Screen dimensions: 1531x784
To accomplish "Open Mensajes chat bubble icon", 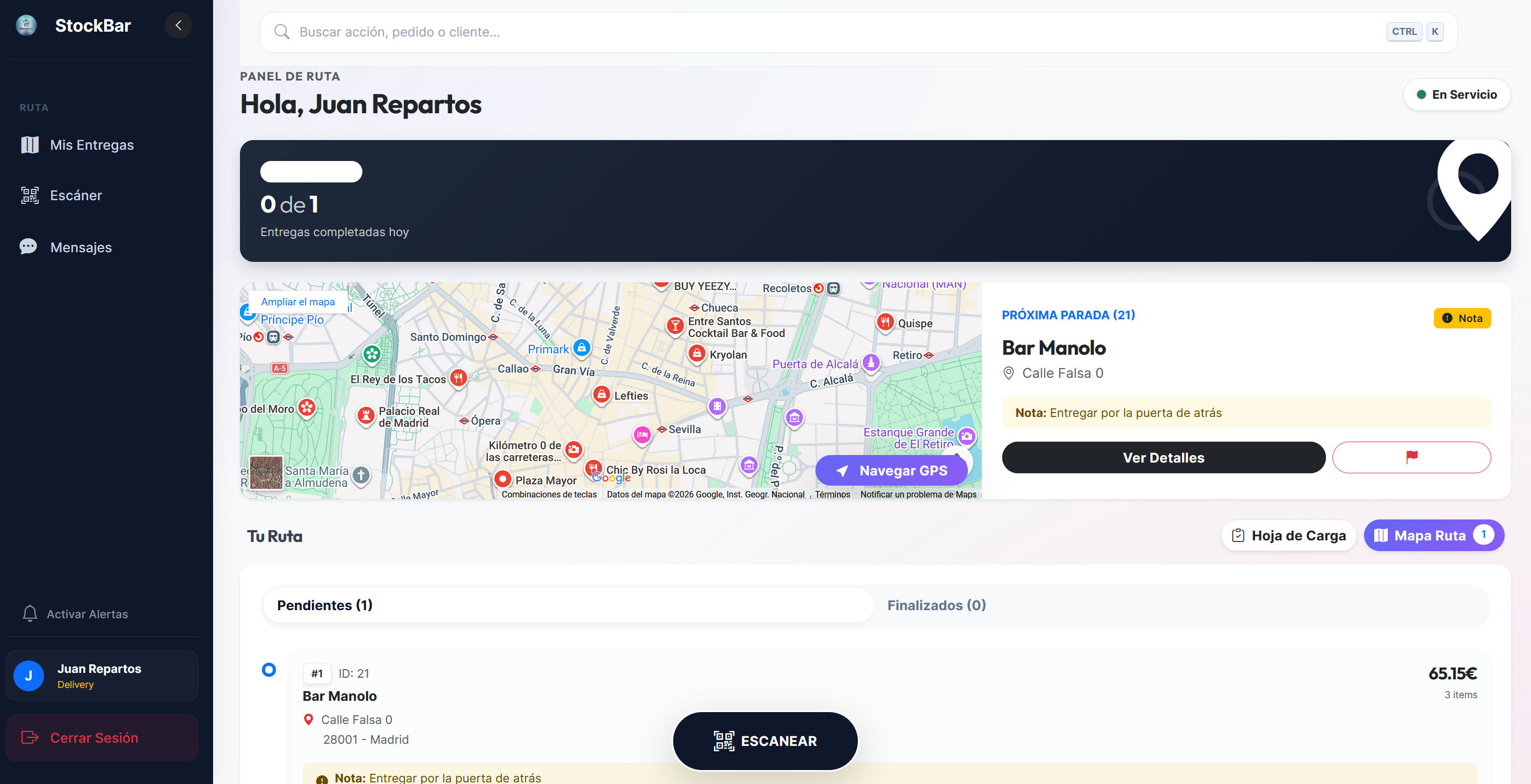I will tap(28, 246).
